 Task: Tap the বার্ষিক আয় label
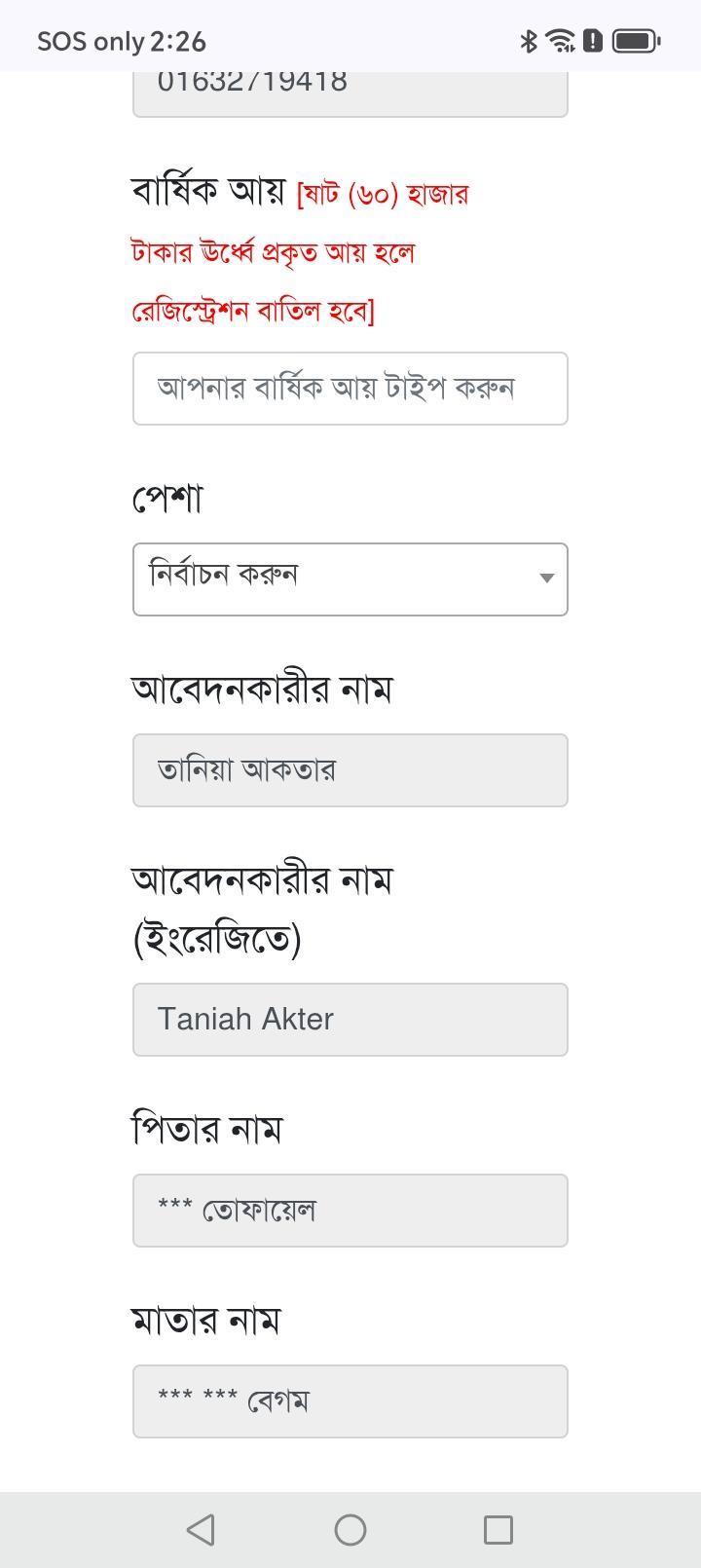(x=208, y=191)
